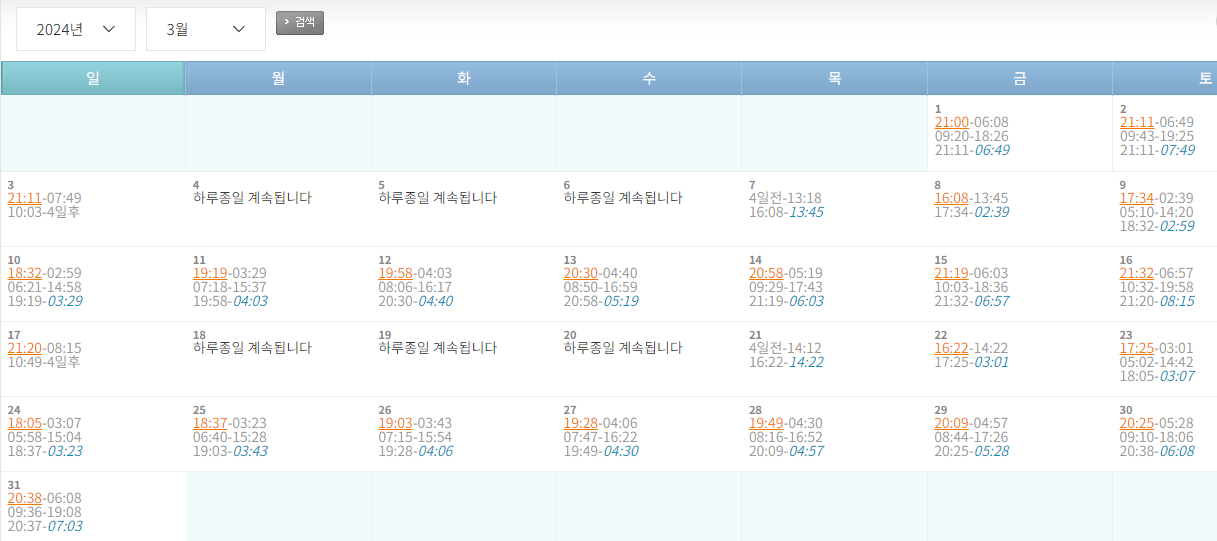Click '06:21-14:58' on March 10
The image size is (1217, 541).
click(x=44, y=287)
